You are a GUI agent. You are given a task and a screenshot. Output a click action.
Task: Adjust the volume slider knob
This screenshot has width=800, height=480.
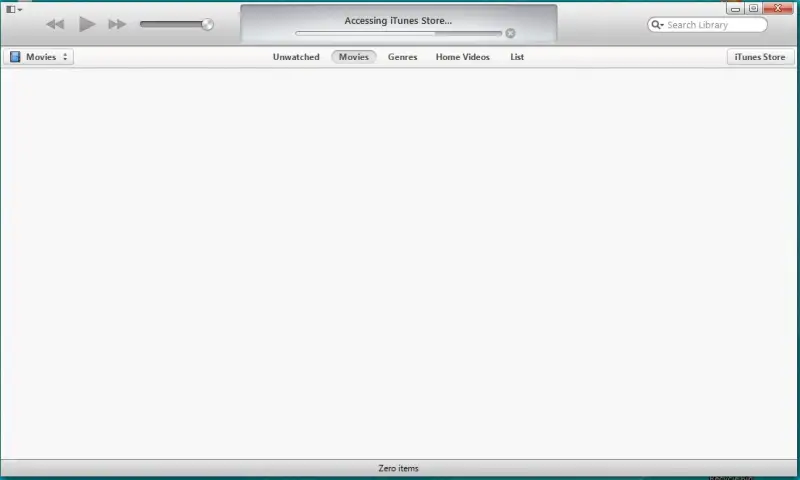[x=207, y=24]
